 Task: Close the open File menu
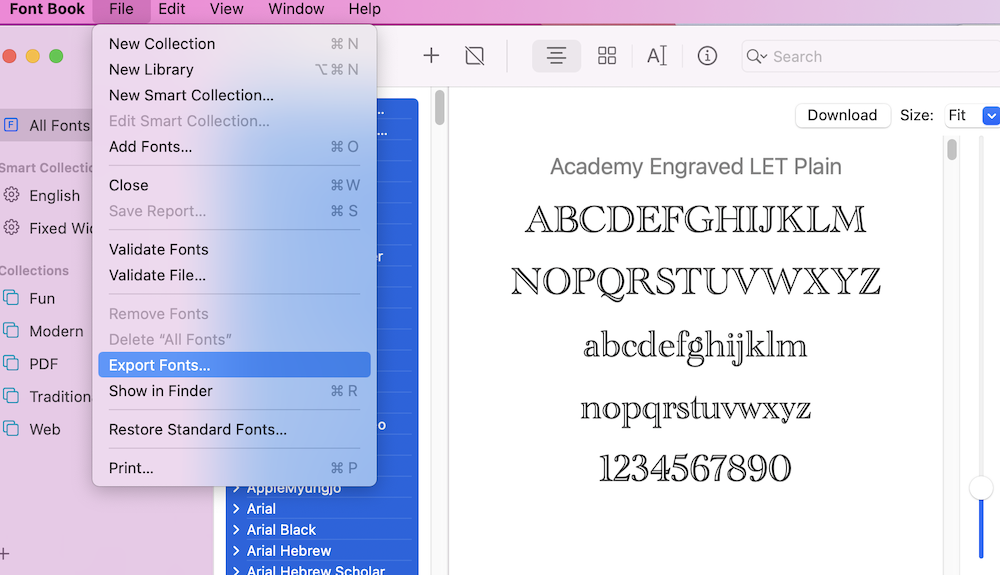[x=121, y=9]
